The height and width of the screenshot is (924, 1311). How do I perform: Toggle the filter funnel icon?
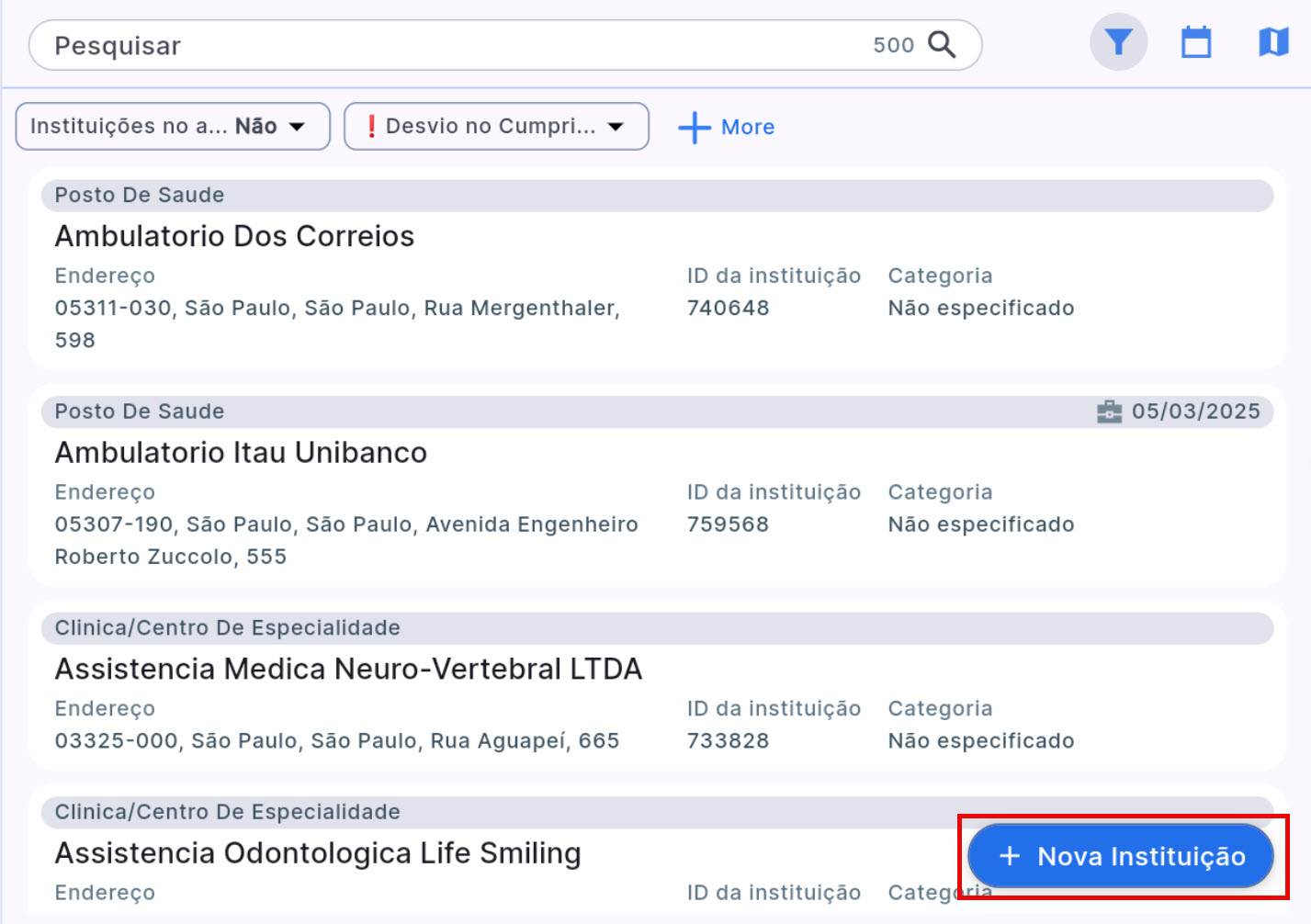pos(1118,42)
